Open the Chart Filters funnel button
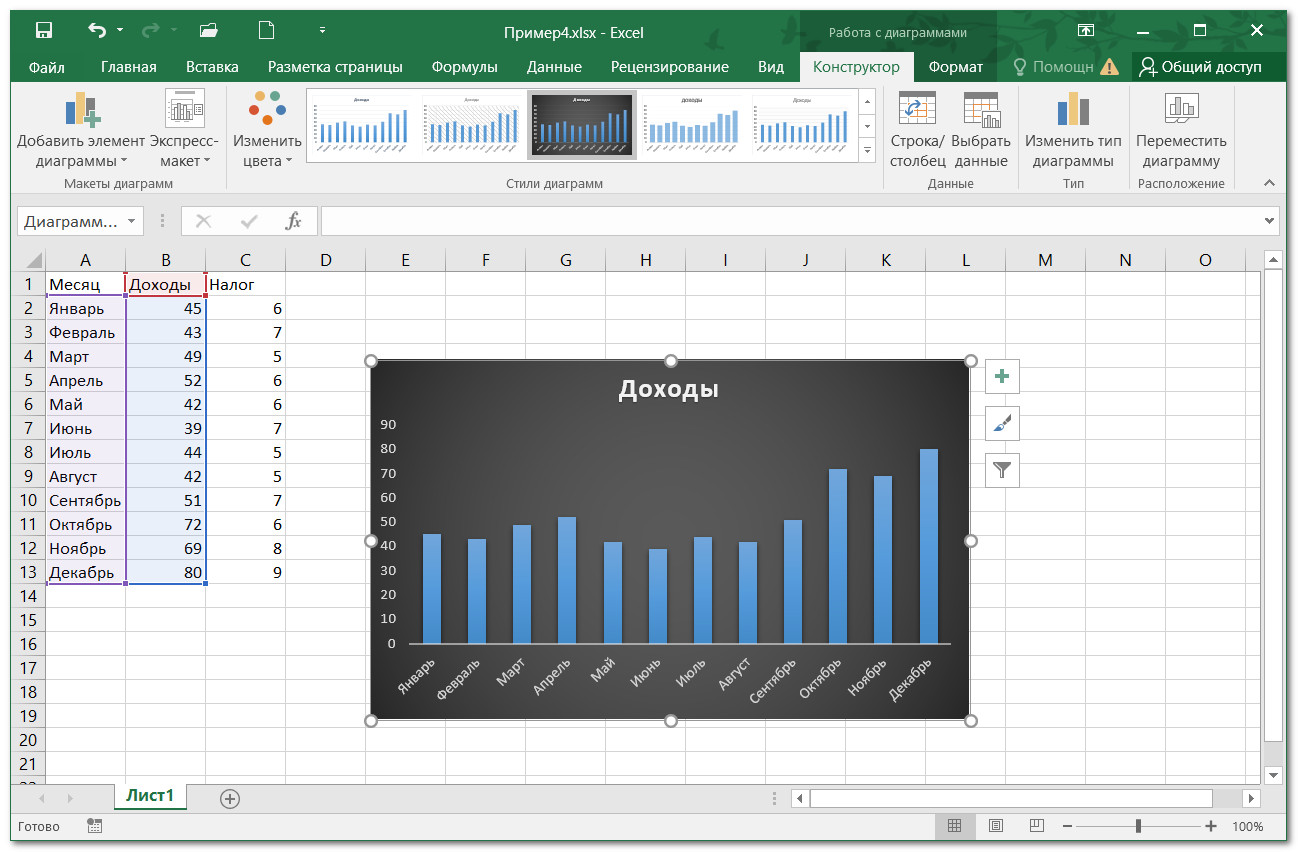Viewport: 1298px width, 852px height. tap(1002, 470)
